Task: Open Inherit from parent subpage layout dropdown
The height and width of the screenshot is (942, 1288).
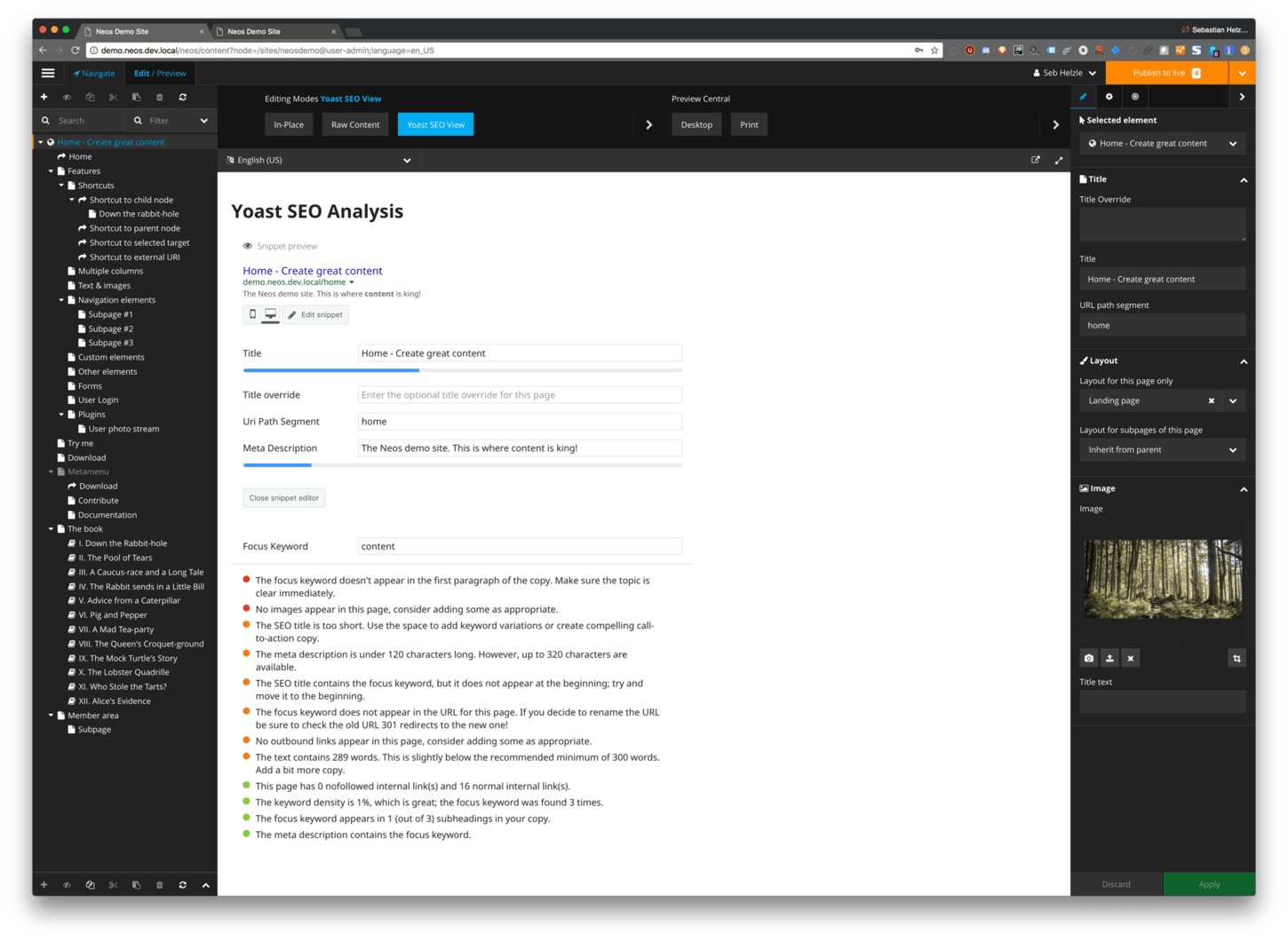Action: pos(1163,450)
